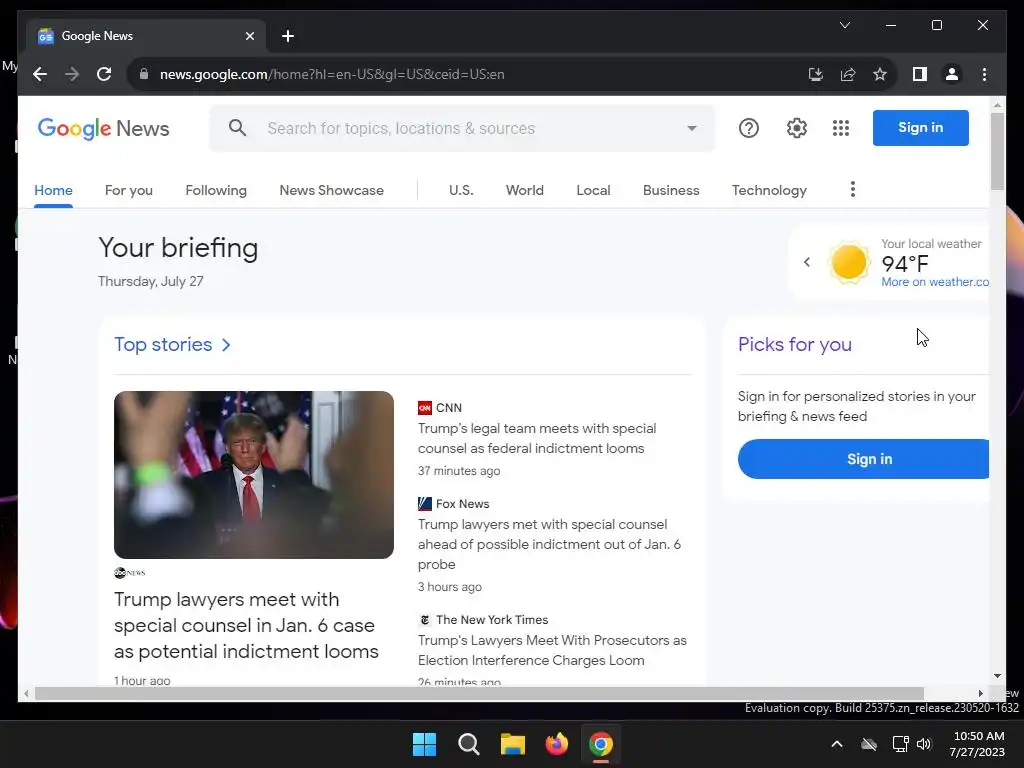Expand advanced search options arrow
Screen dimensions: 1024x768
[692, 128]
